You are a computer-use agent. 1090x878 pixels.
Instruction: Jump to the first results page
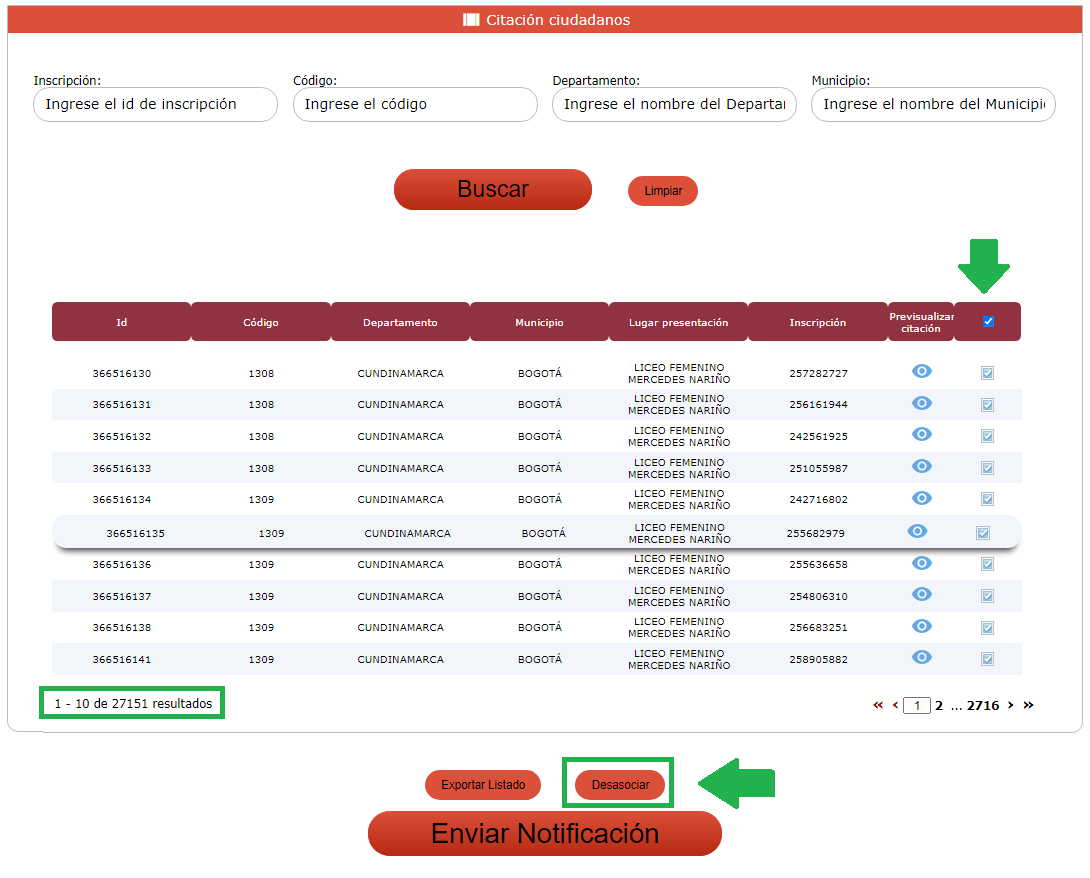pyautogui.click(x=878, y=705)
